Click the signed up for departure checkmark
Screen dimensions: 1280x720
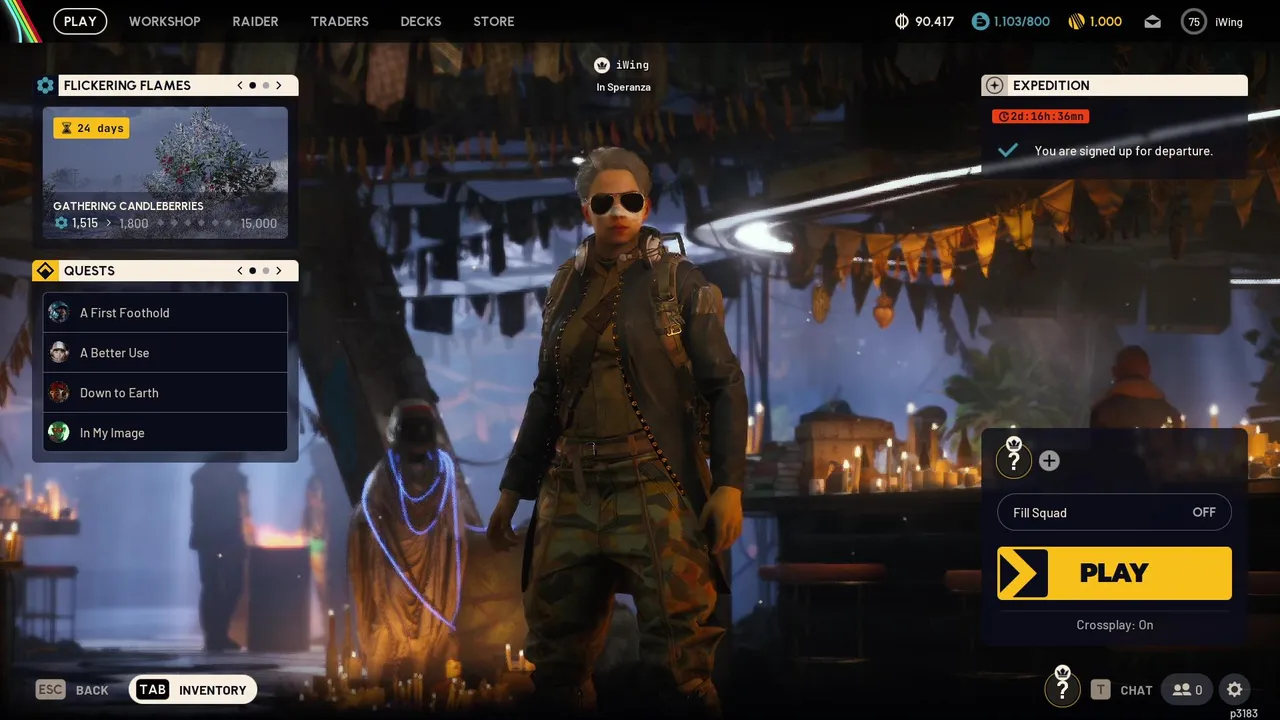click(x=1008, y=150)
